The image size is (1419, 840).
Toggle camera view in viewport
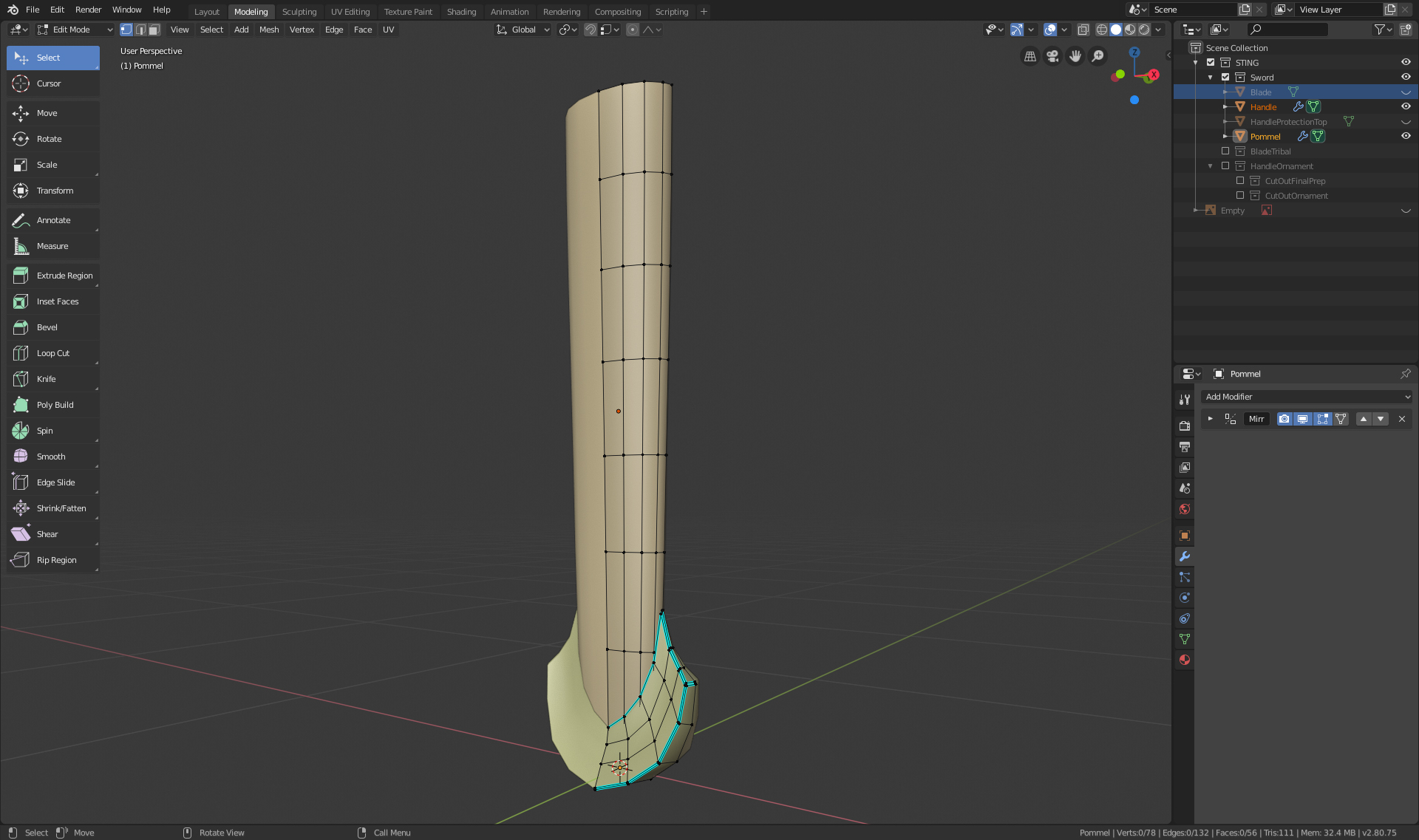pyautogui.click(x=1052, y=56)
